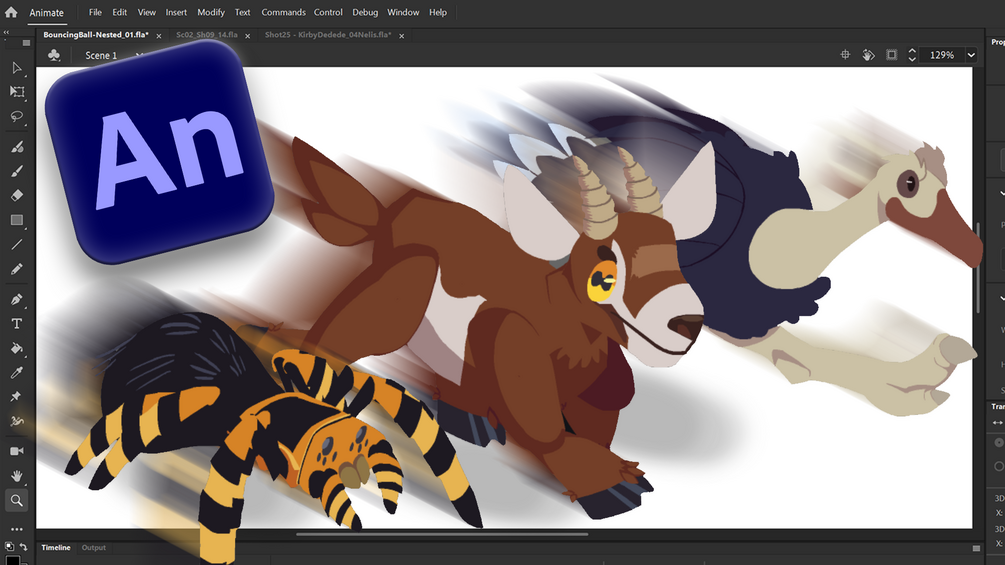Select the Paint Bucket tool
This screenshot has height=565, width=1005.
point(17,348)
